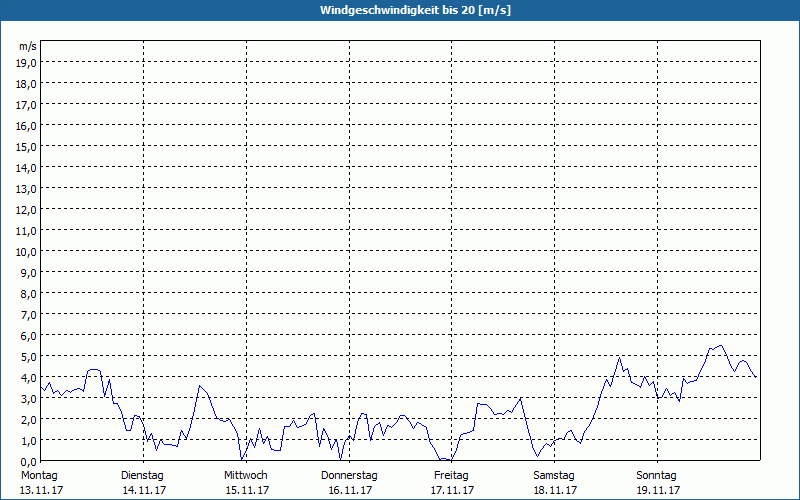The width and height of the screenshot is (800, 500).
Task: Select the 'Sonntag' day label
Action: (657, 475)
